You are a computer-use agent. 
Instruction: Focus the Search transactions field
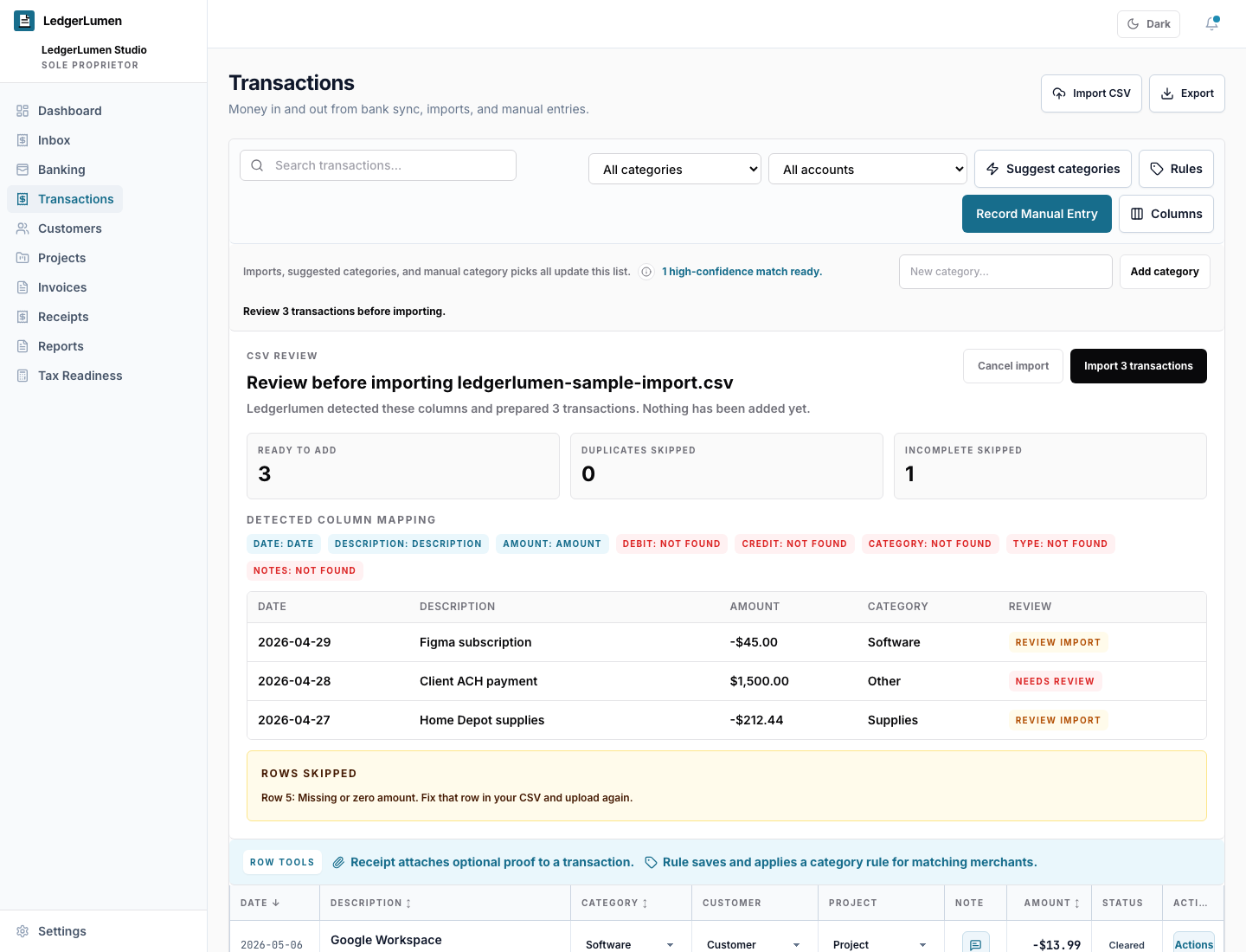(x=378, y=165)
